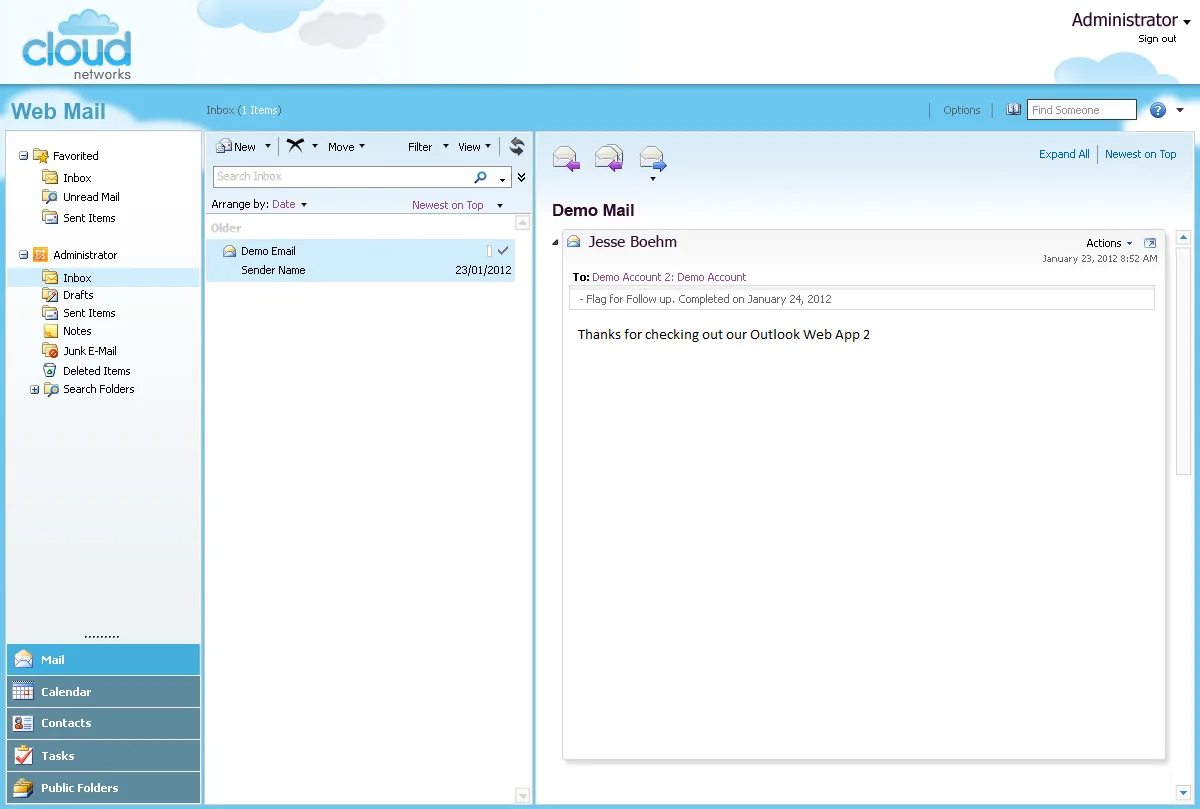This screenshot has height=809, width=1200.
Task: Open the New item dropdown arrow
Action: coord(267,147)
